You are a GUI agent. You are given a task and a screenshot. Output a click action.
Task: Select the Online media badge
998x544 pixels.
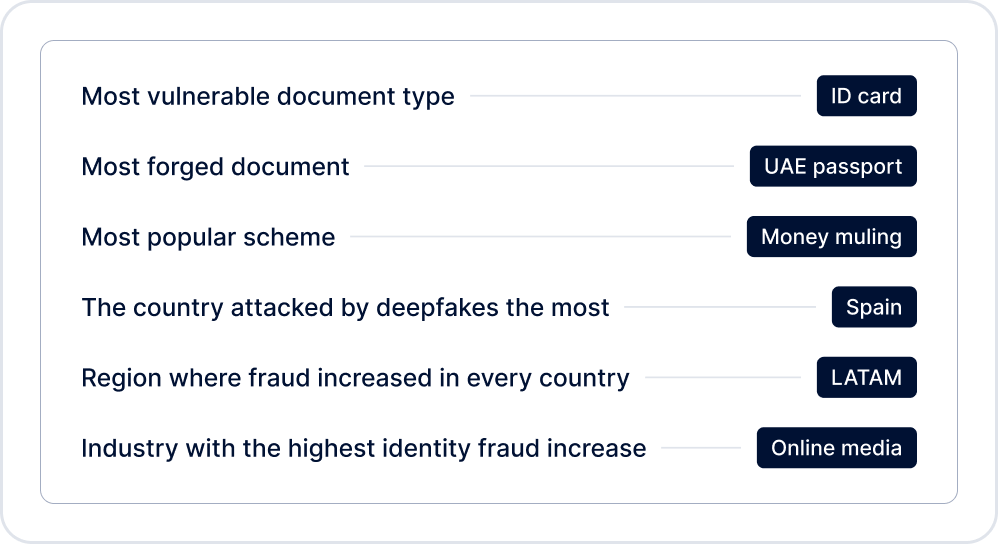[836, 448]
